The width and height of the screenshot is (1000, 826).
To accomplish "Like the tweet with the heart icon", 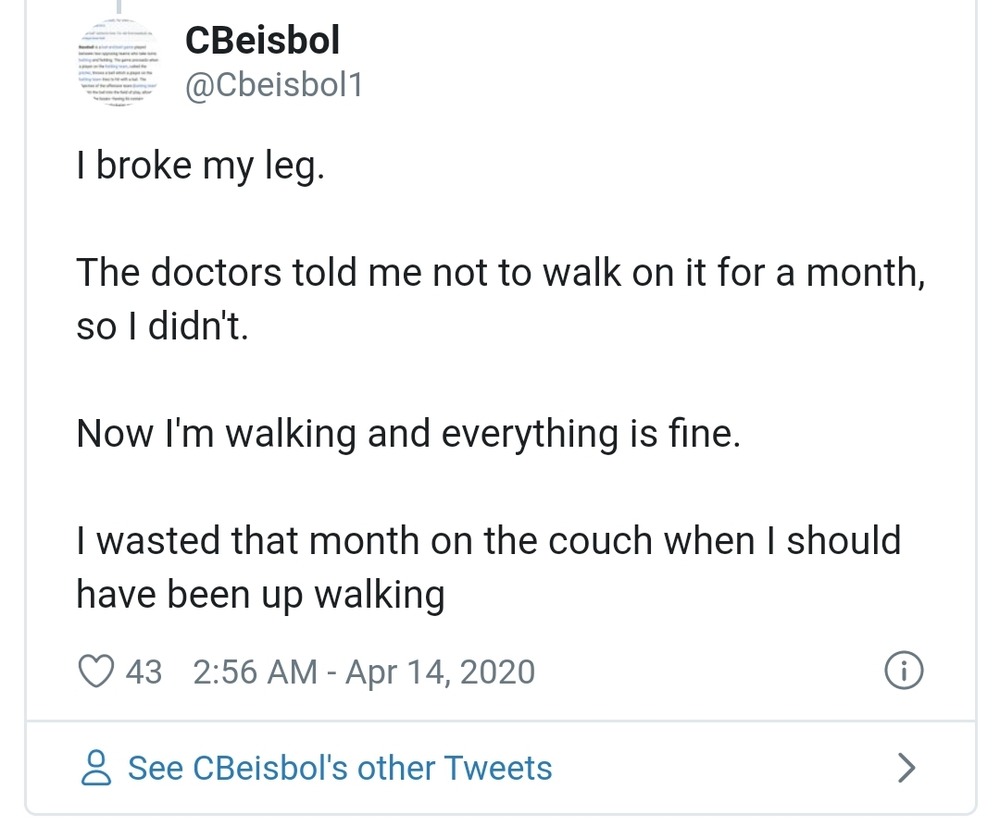I will point(95,671).
